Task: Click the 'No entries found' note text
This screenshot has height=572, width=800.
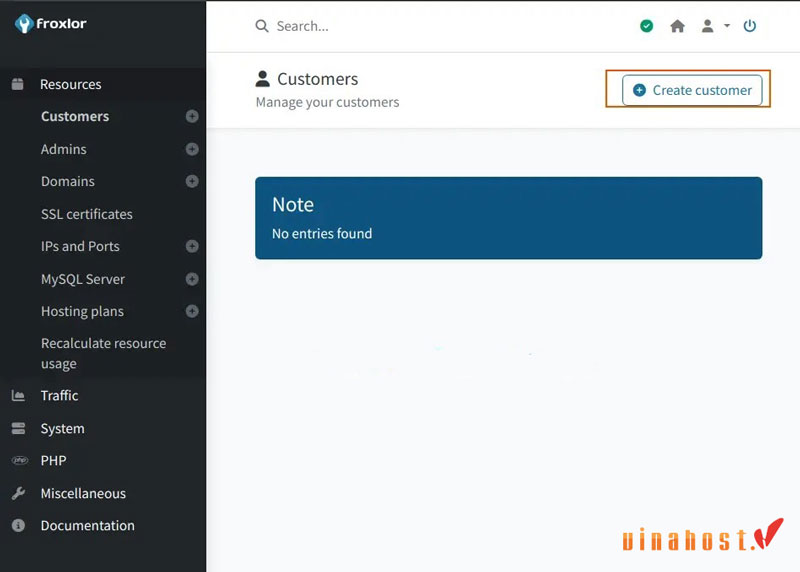Action: pyautogui.click(x=322, y=234)
